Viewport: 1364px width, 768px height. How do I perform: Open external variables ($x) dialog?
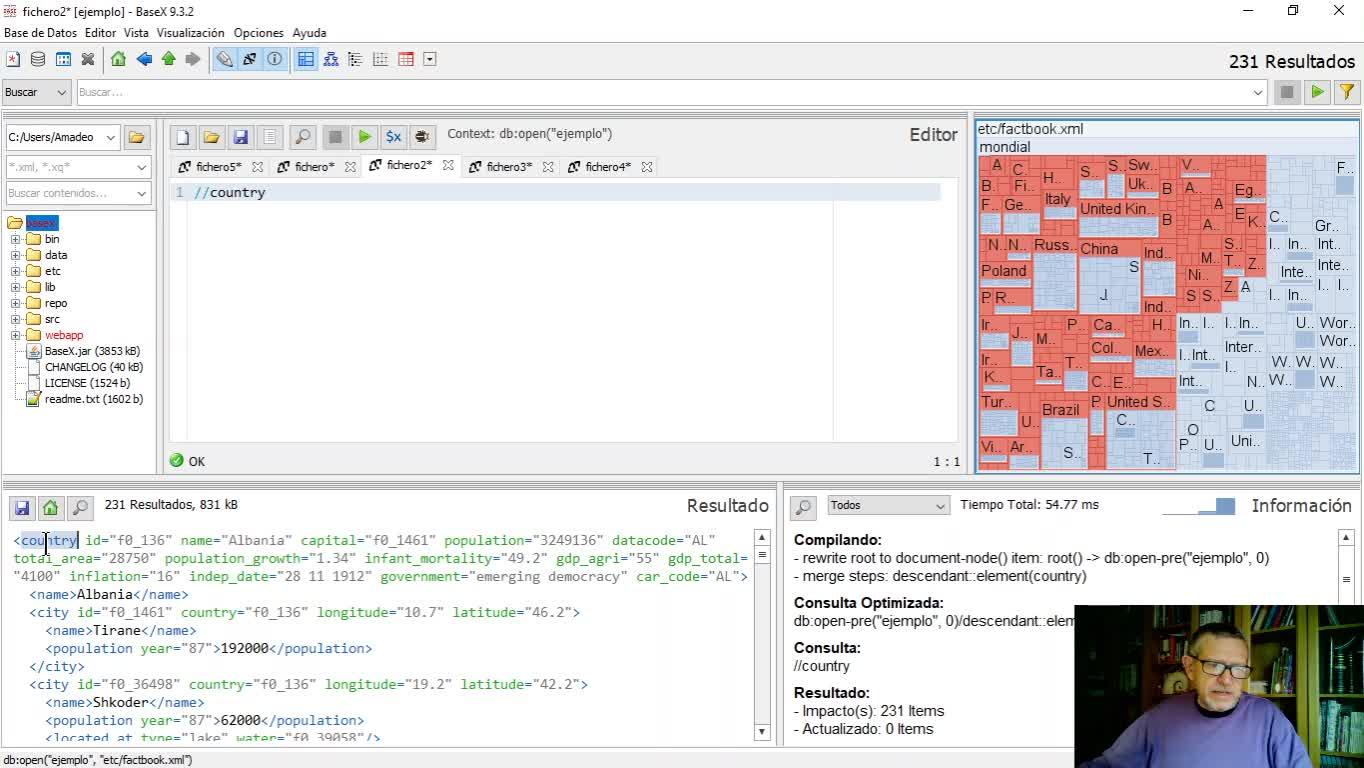click(x=394, y=137)
